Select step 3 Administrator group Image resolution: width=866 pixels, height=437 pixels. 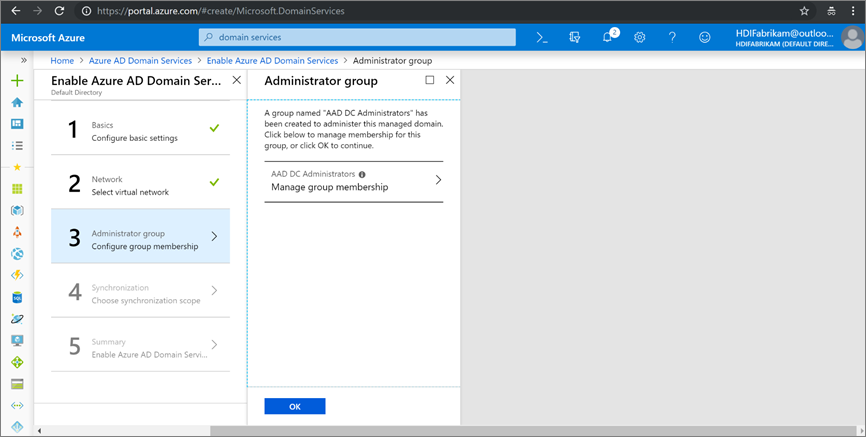(140, 236)
